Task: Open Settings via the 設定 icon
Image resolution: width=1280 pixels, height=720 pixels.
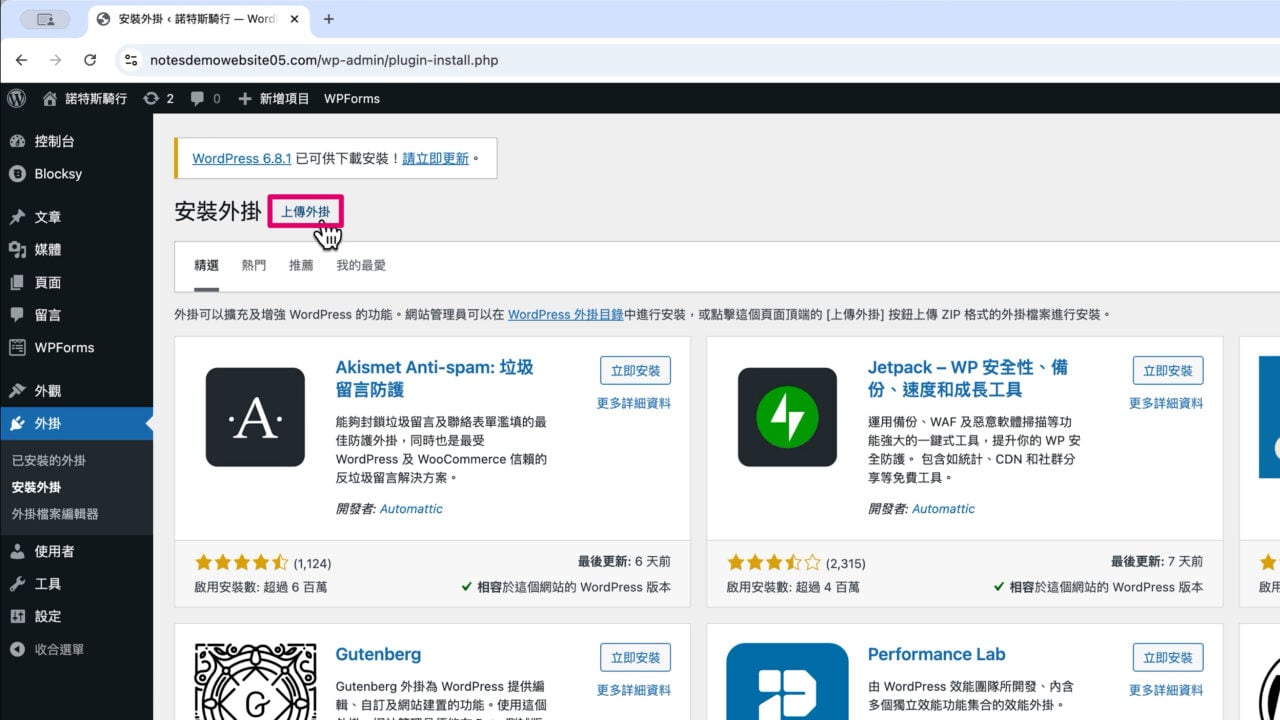Action: [x=18, y=616]
